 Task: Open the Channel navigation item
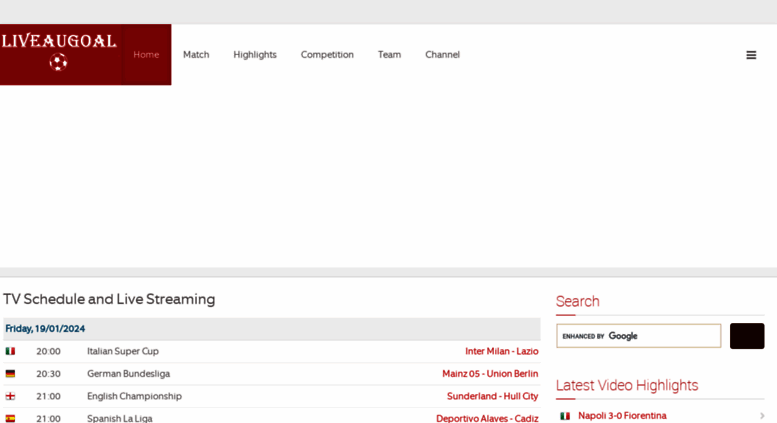pyautogui.click(x=442, y=55)
